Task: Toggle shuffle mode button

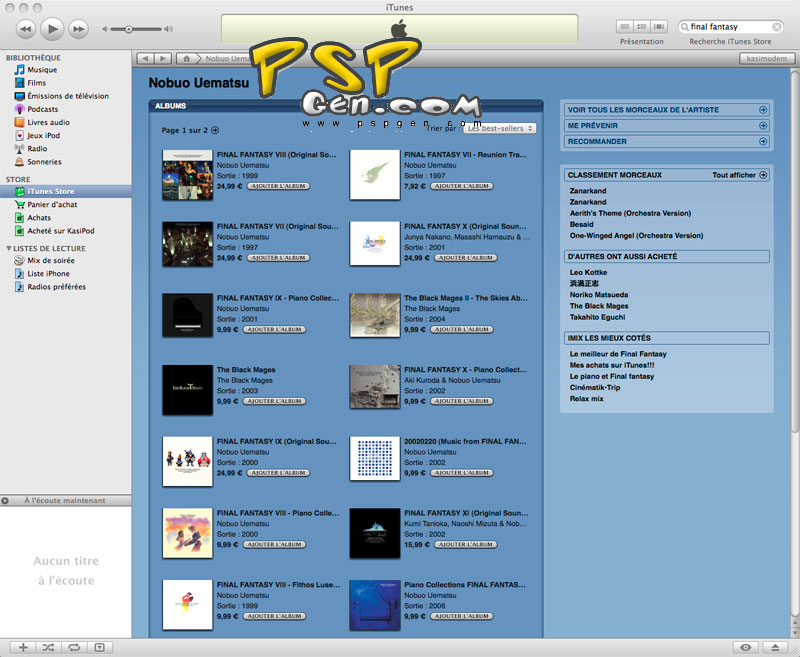Action: (x=48, y=647)
